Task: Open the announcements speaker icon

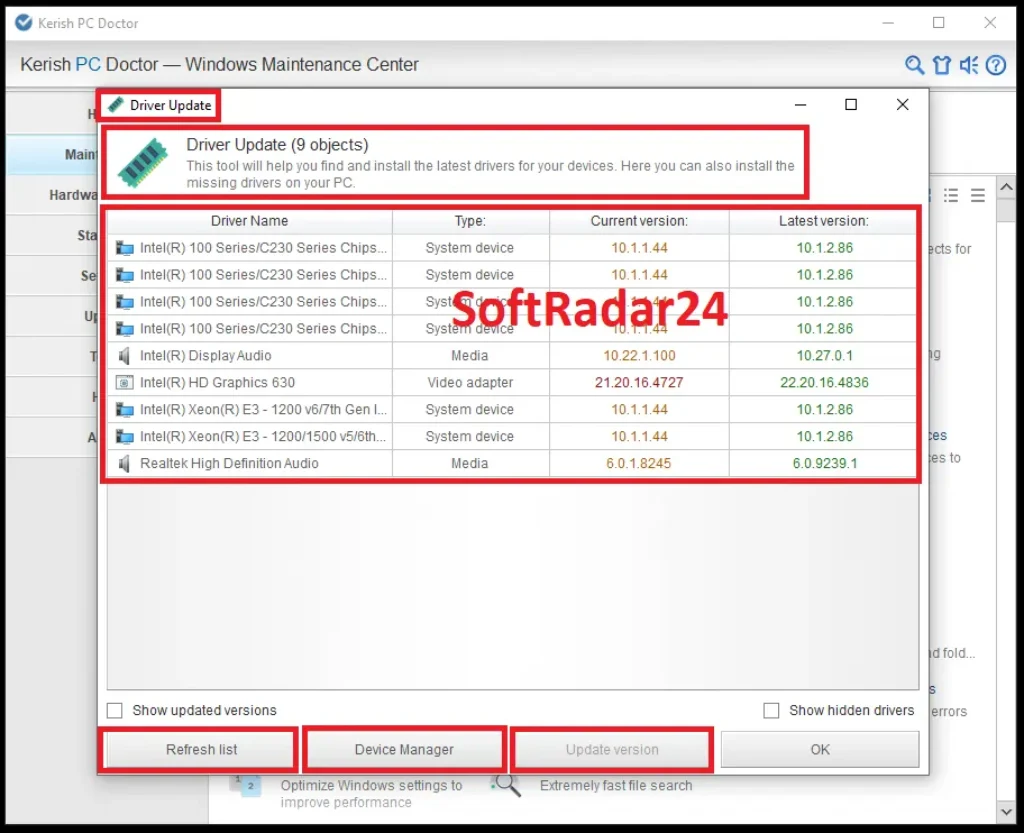Action: (967, 64)
